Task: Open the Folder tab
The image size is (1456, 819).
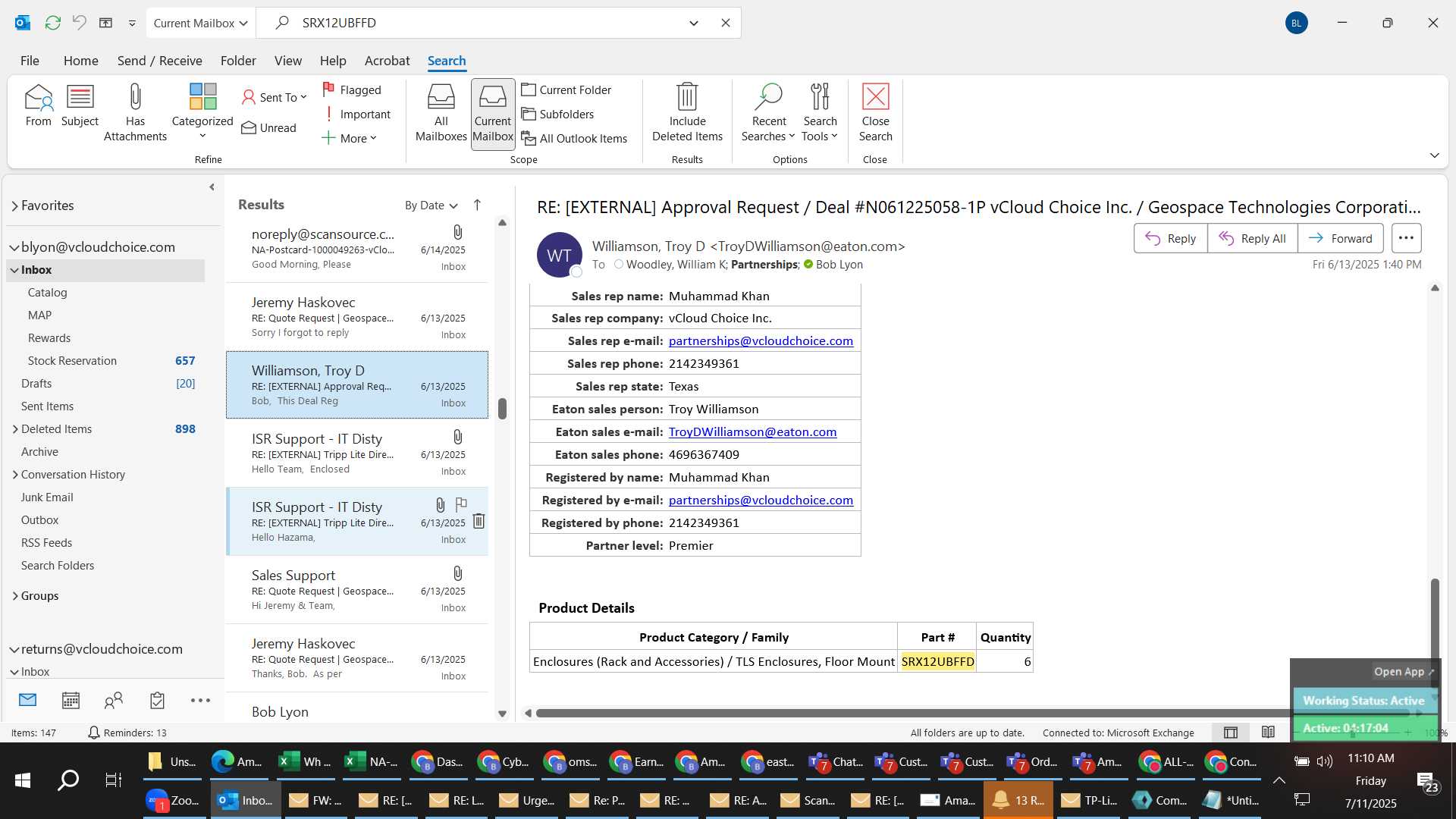Action: 238,61
